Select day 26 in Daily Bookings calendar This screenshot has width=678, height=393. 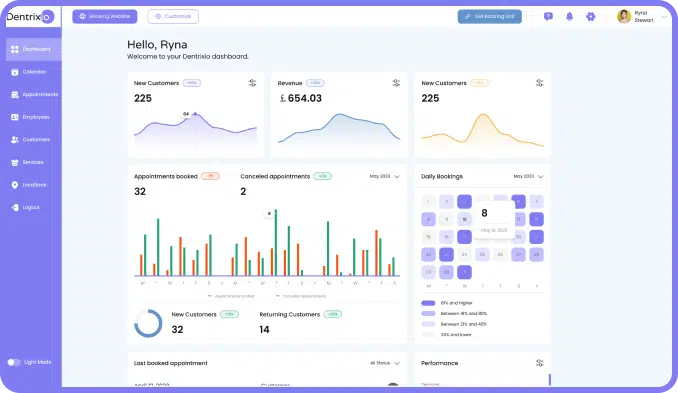[500, 255]
